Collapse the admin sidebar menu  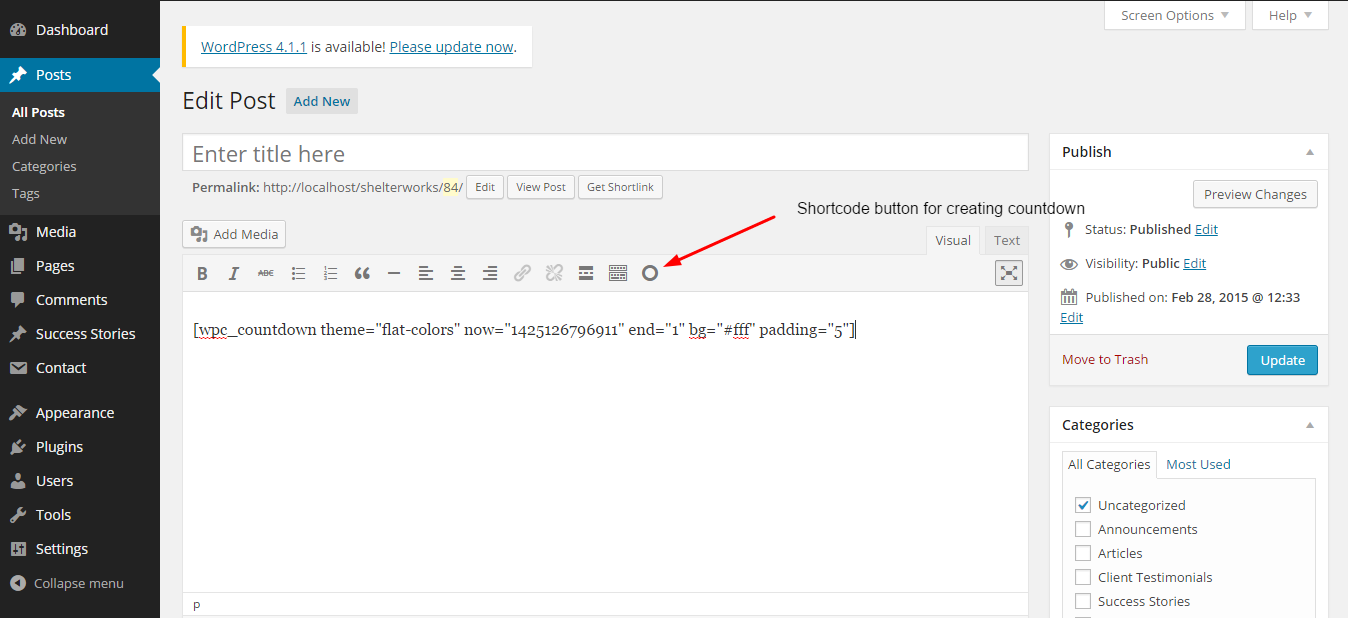tap(80, 583)
